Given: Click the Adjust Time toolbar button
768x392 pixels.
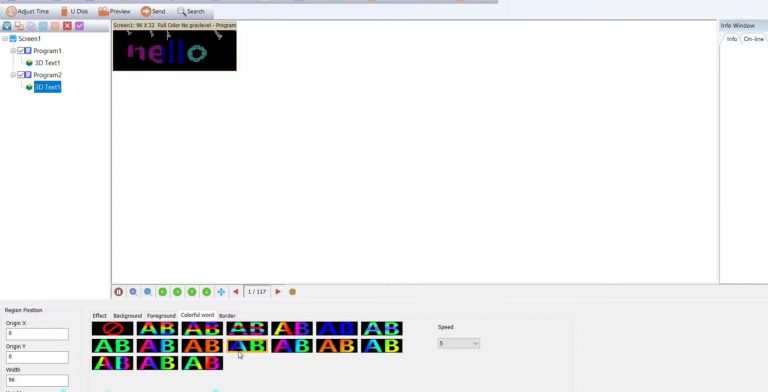Looking at the screenshot, I should pyautogui.click(x=27, y=11).
